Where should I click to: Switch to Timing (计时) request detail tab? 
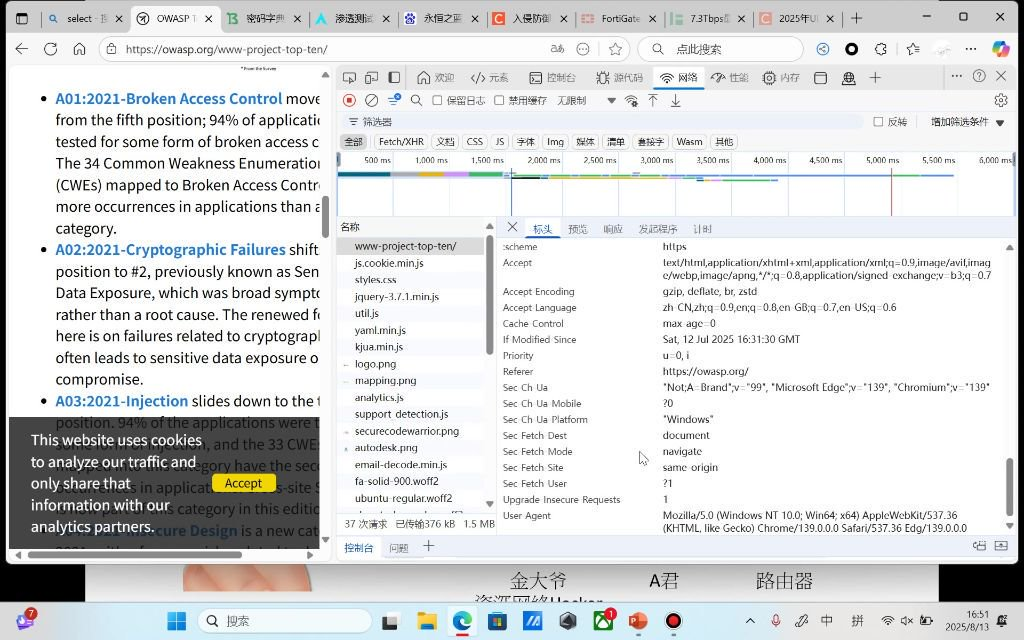[x=702, y=229]
